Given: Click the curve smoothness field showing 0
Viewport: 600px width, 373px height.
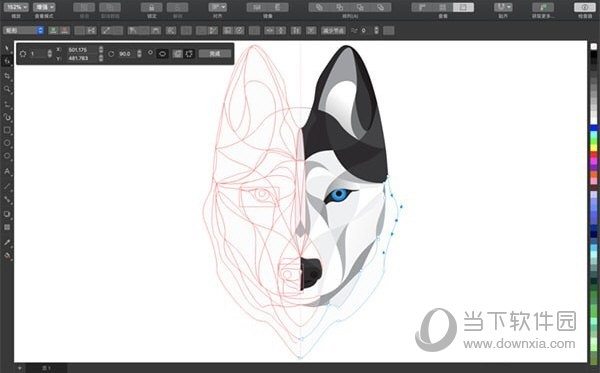Looking at the screenshot, I should pyautogui.click(x=365, y=30).
